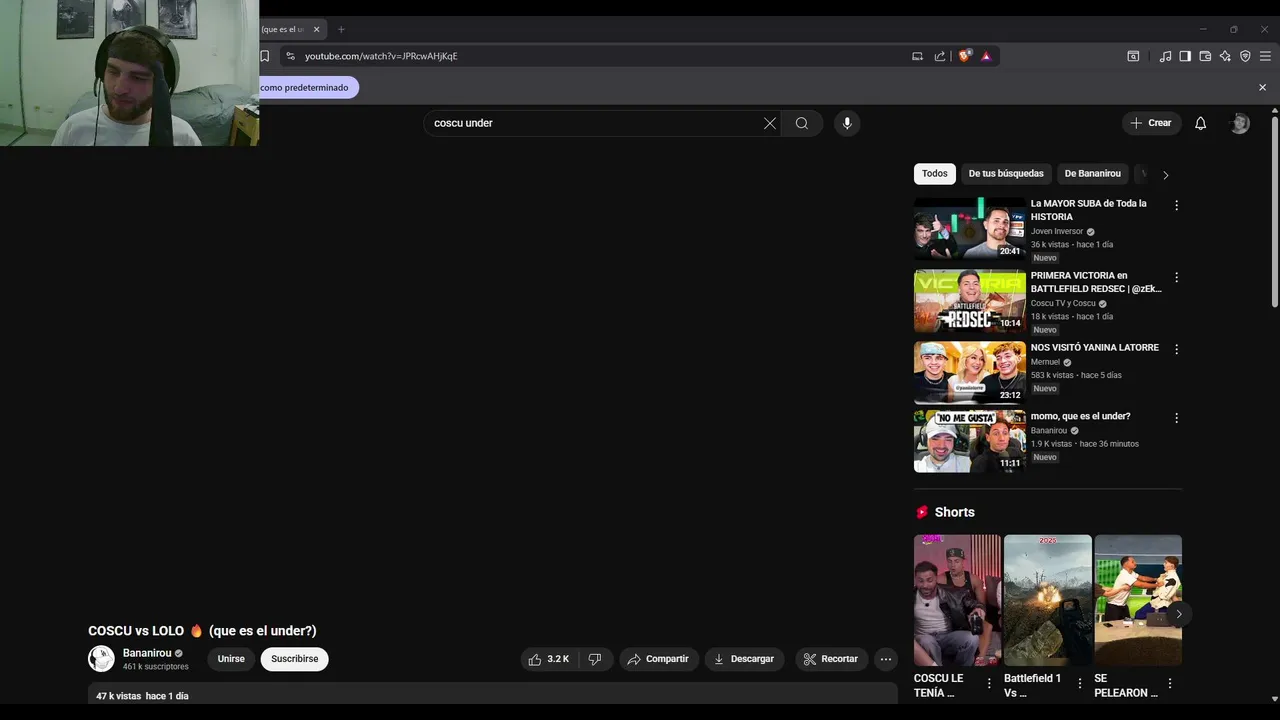Screen dimensions: 1280x720
Task: Open Leo AI sparkle icon
Action: [x=1225, y=56]
